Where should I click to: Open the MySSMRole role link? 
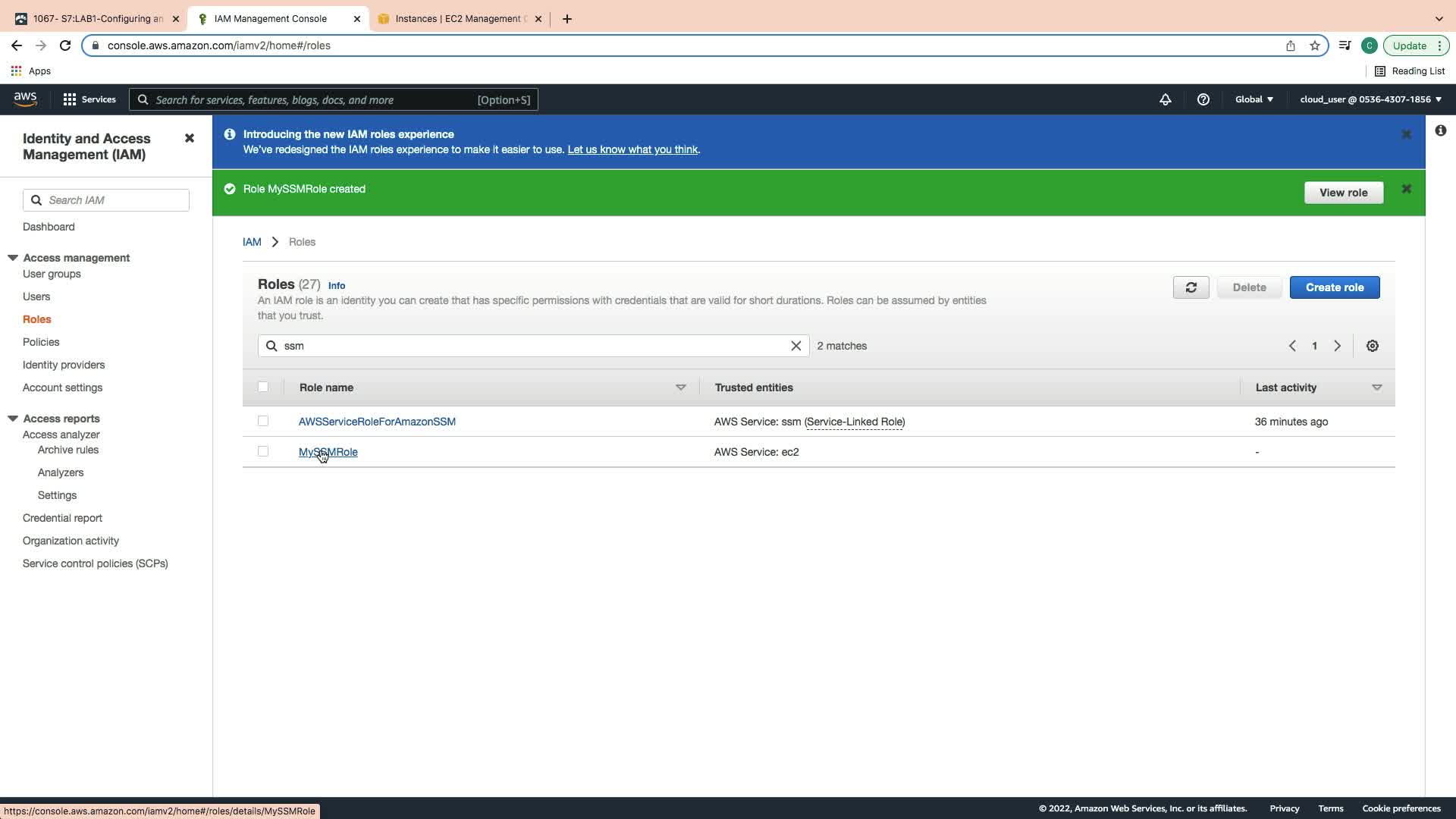[x=328, y=452]
